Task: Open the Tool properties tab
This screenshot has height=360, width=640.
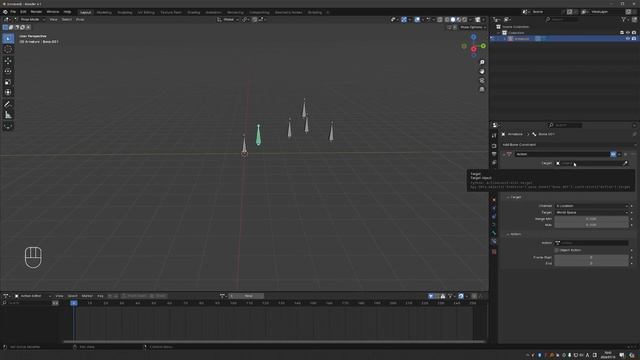Action: (494, 136)
